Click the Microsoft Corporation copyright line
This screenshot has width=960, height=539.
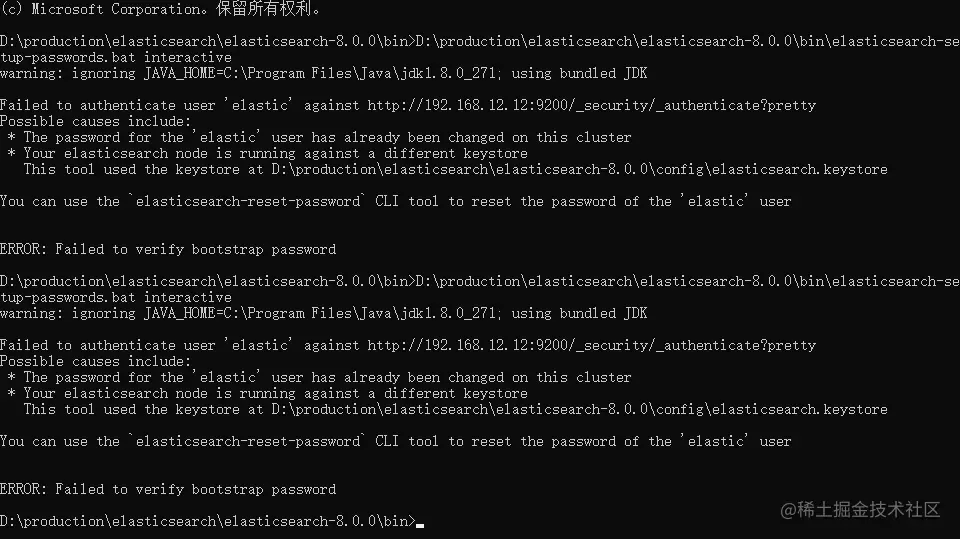[161, 9]
